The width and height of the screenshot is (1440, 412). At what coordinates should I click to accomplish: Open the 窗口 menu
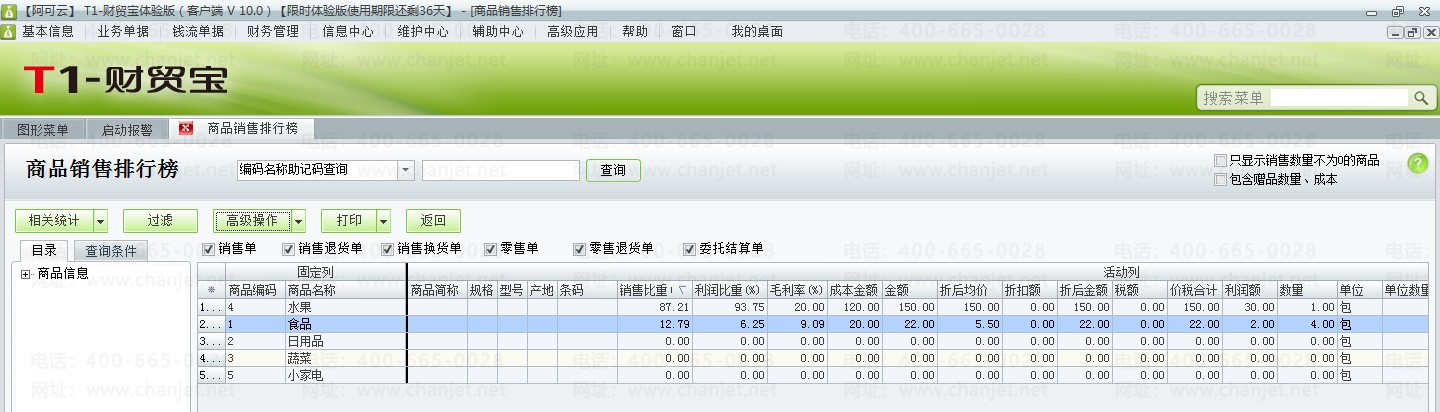click(x=684, y=31)
